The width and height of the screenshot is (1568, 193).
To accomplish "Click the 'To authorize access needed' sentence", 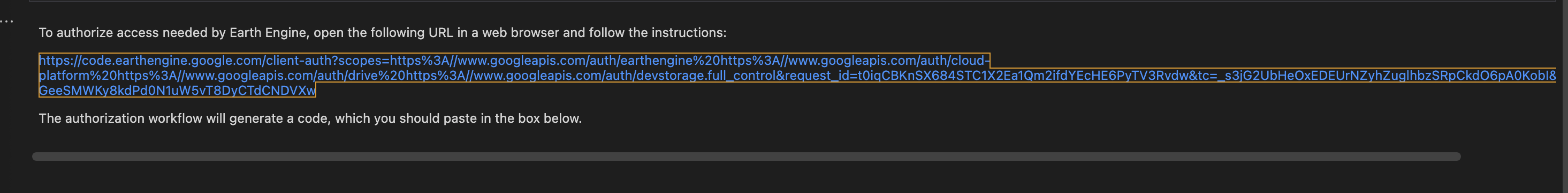I will [x=382, y=33].
